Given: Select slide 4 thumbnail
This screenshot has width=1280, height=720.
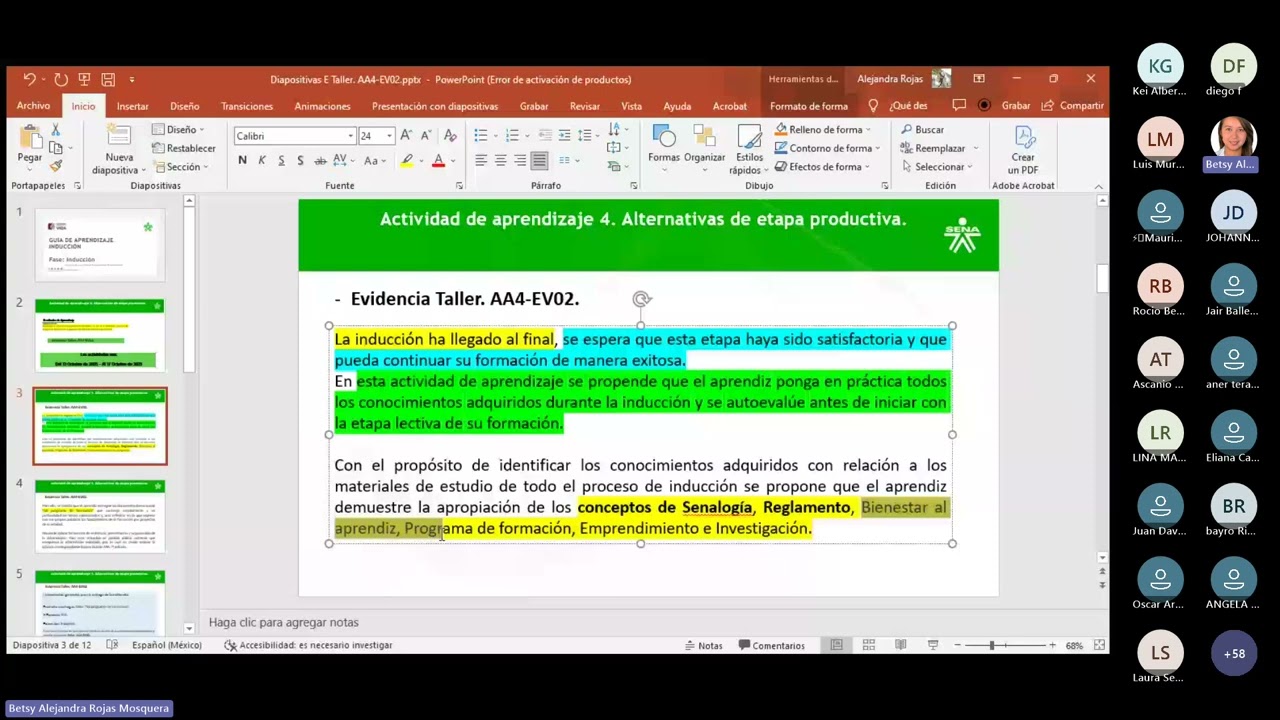Looking at the screenshot, I should (100, 516).
